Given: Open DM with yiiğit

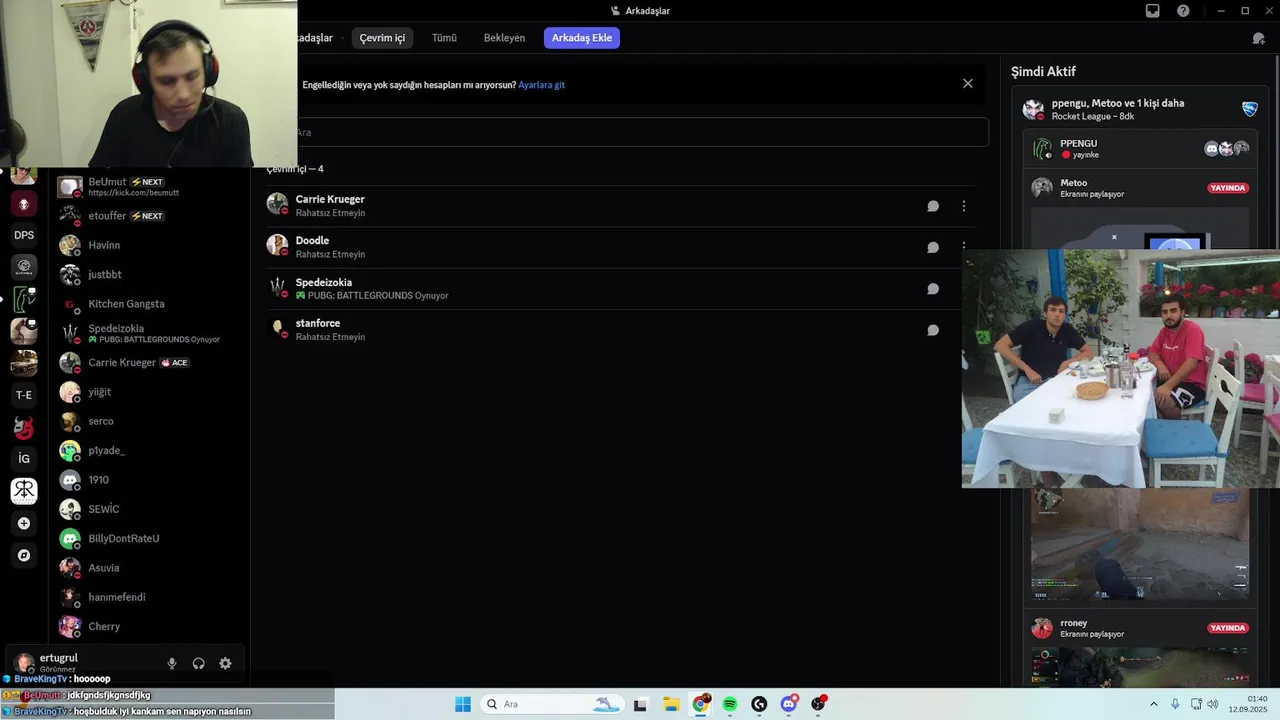Looking at the screenshot, I should point(150,392).
